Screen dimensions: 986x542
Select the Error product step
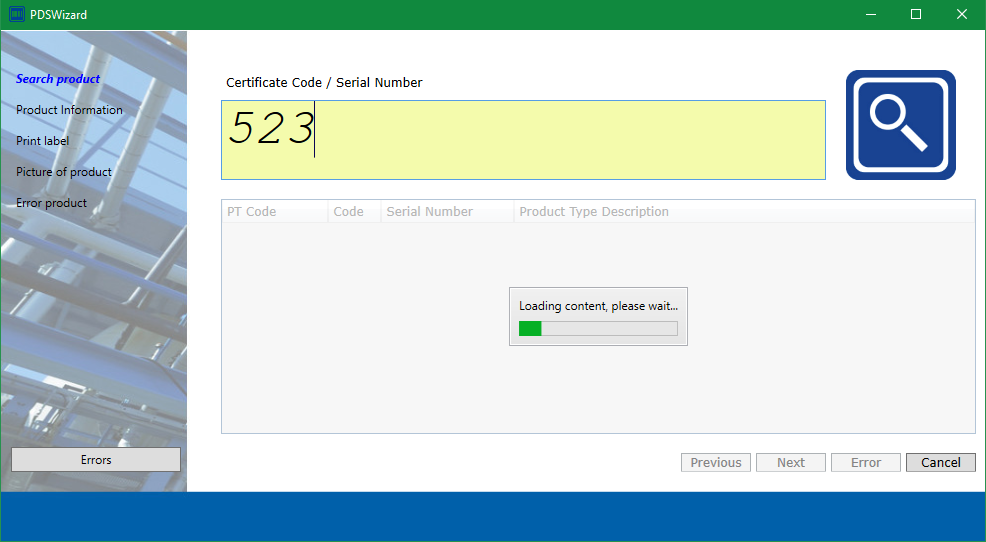[x=51, y=203]
